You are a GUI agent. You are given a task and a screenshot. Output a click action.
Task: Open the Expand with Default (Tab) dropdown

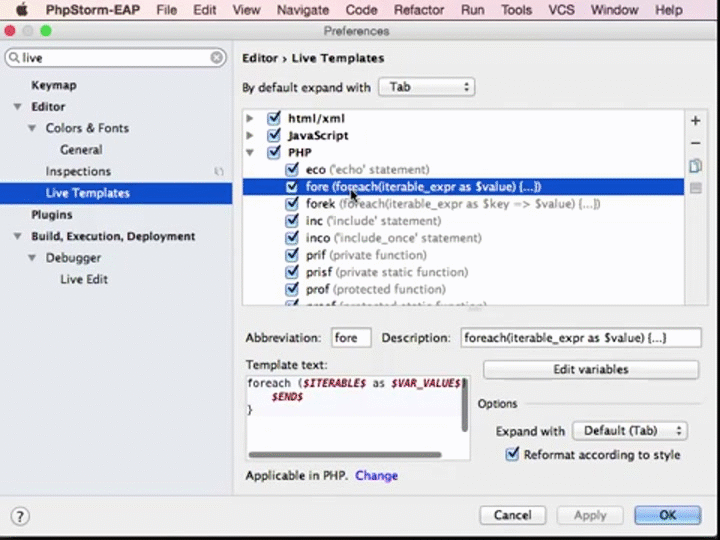point(630,431)
